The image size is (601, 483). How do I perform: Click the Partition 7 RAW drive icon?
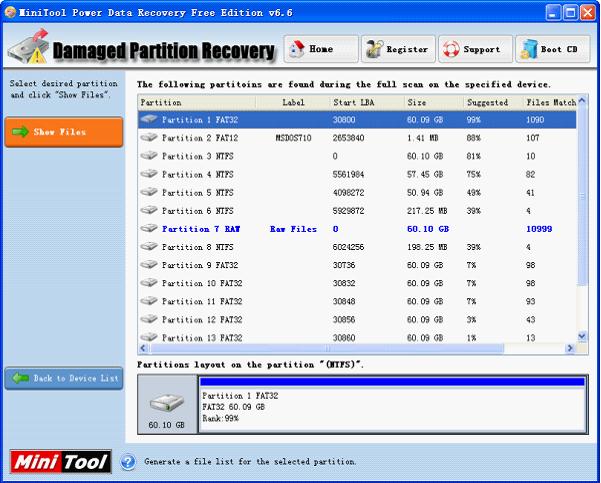149,228
